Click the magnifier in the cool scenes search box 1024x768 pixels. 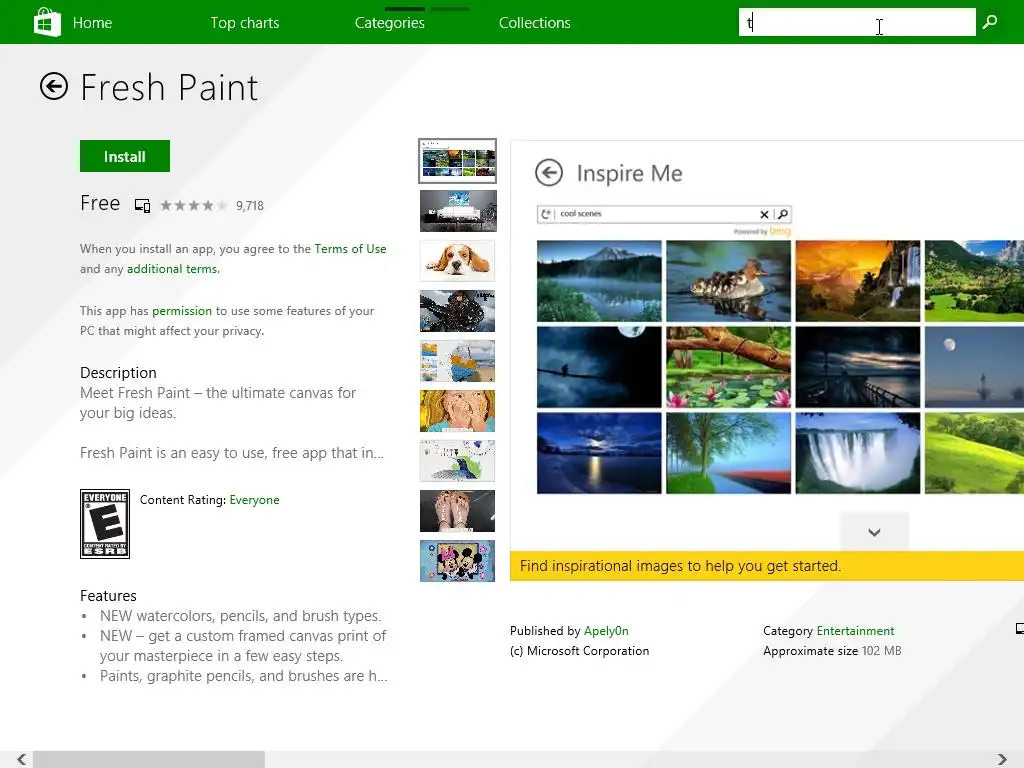[783, 214]
